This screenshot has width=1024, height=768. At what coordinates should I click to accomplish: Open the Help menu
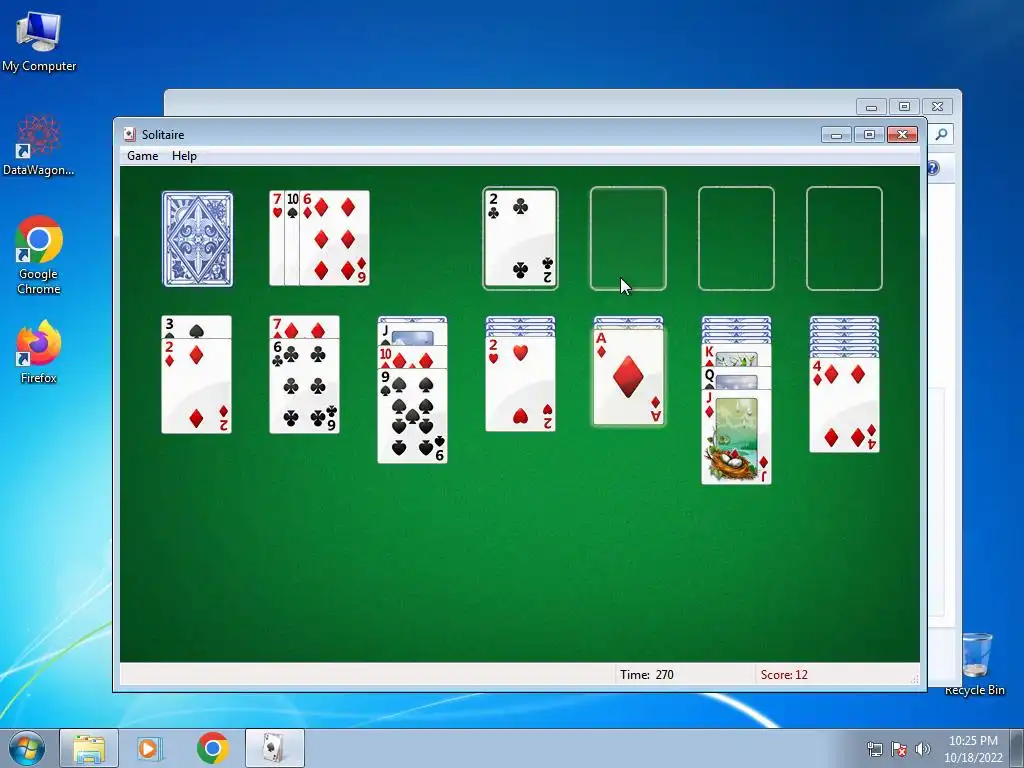[x=184, y=156]
